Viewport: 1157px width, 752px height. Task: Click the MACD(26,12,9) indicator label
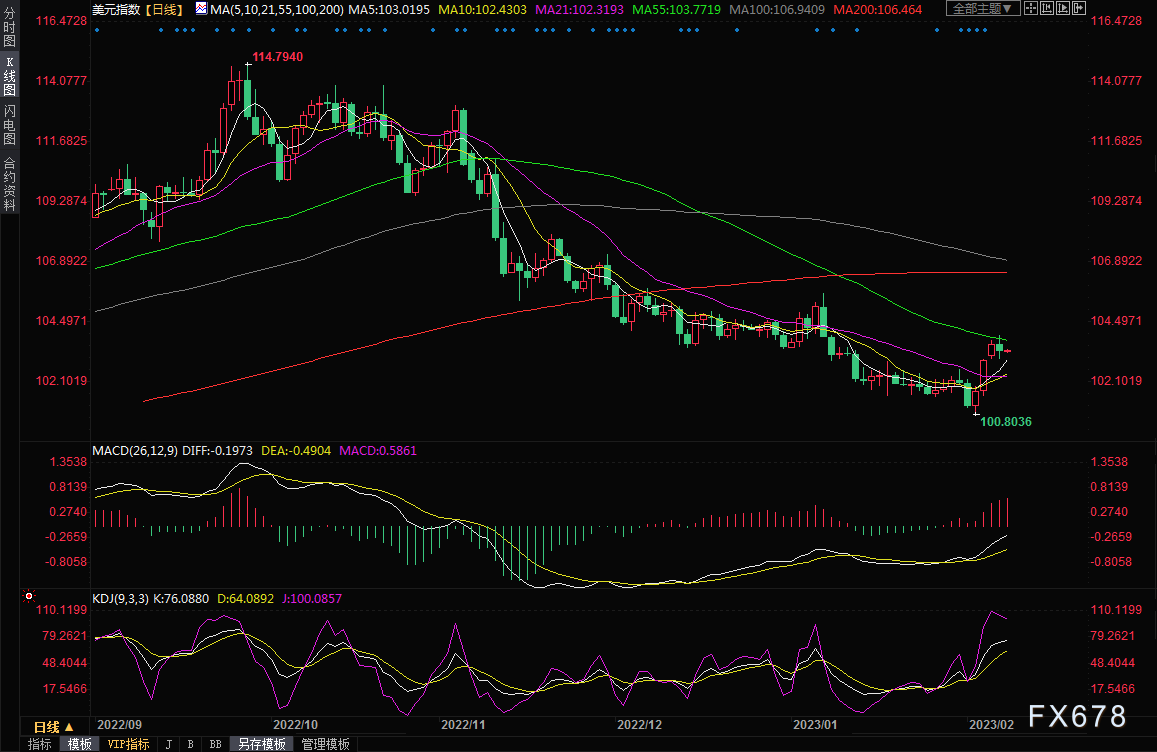pos(135,450)
